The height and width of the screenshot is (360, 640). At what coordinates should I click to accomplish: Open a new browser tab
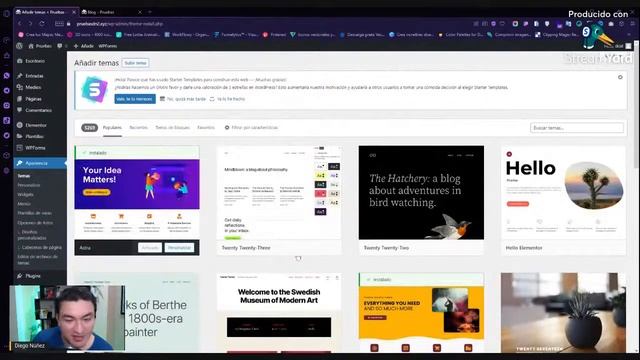(x=150, y=12)
